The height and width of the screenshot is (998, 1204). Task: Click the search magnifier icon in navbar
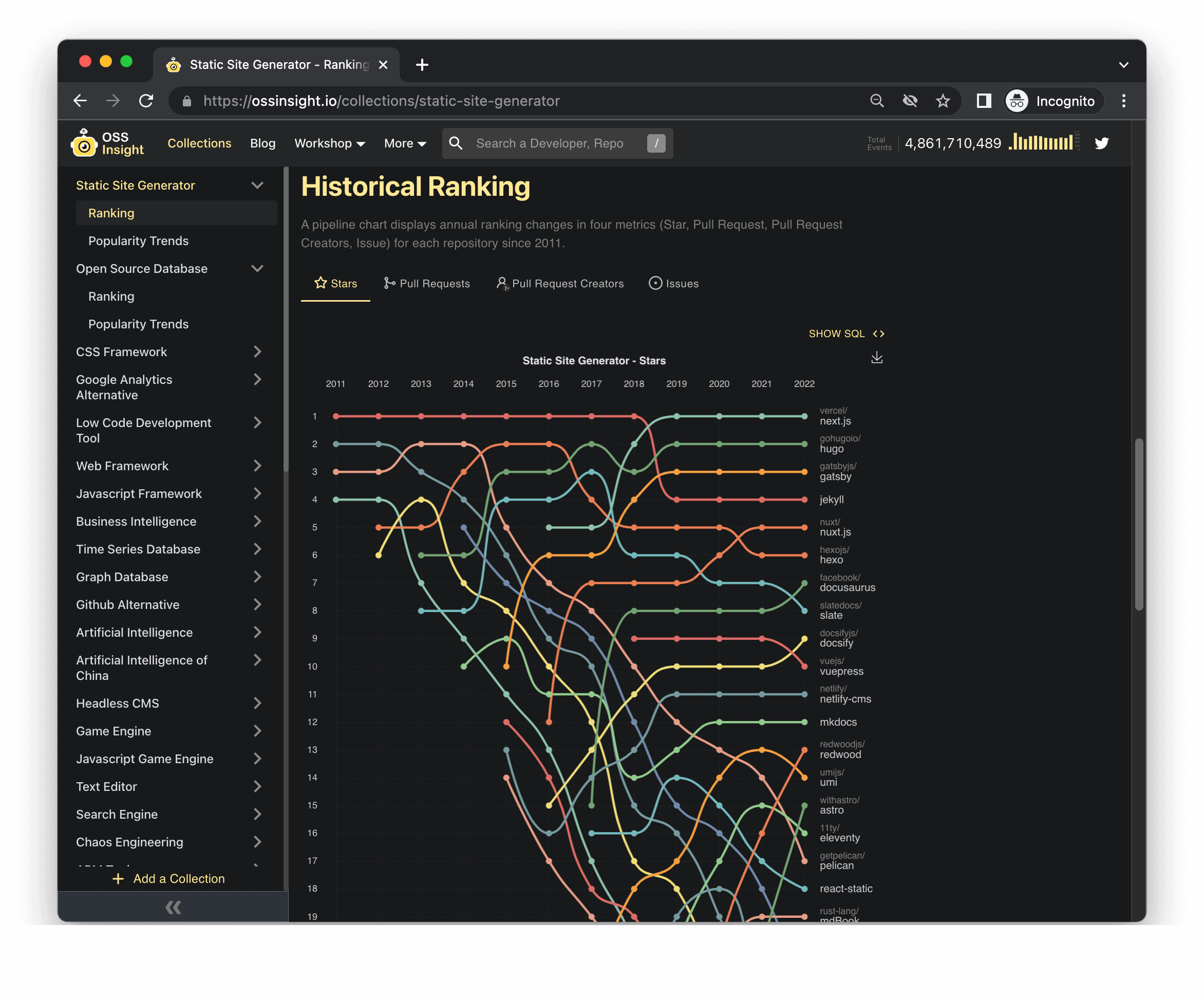click(456, 143)
